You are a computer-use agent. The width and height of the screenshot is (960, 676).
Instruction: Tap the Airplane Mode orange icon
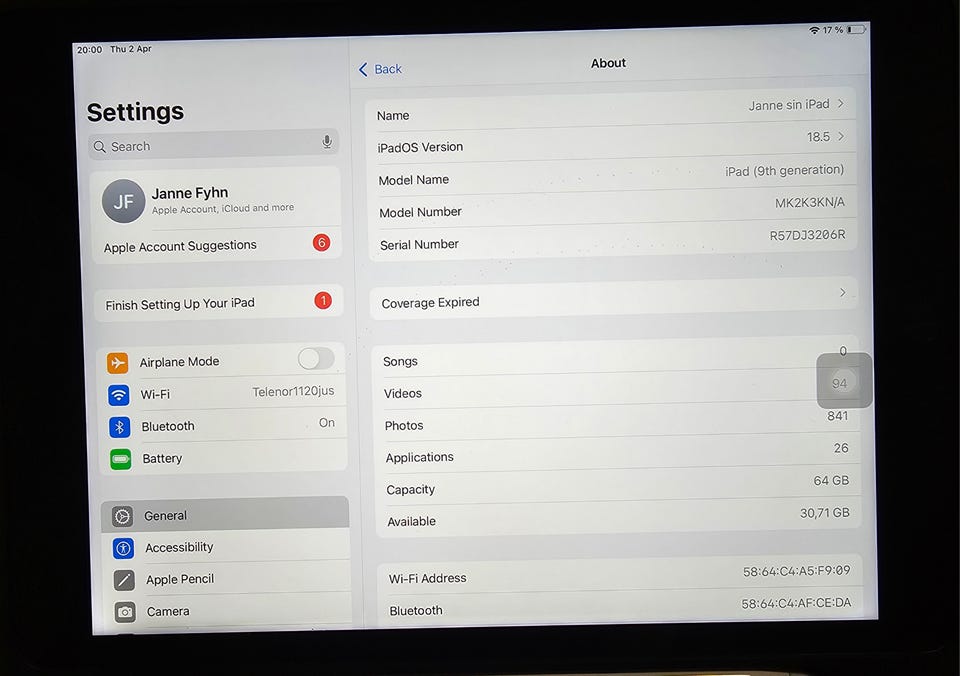click(x=118, y=362)
